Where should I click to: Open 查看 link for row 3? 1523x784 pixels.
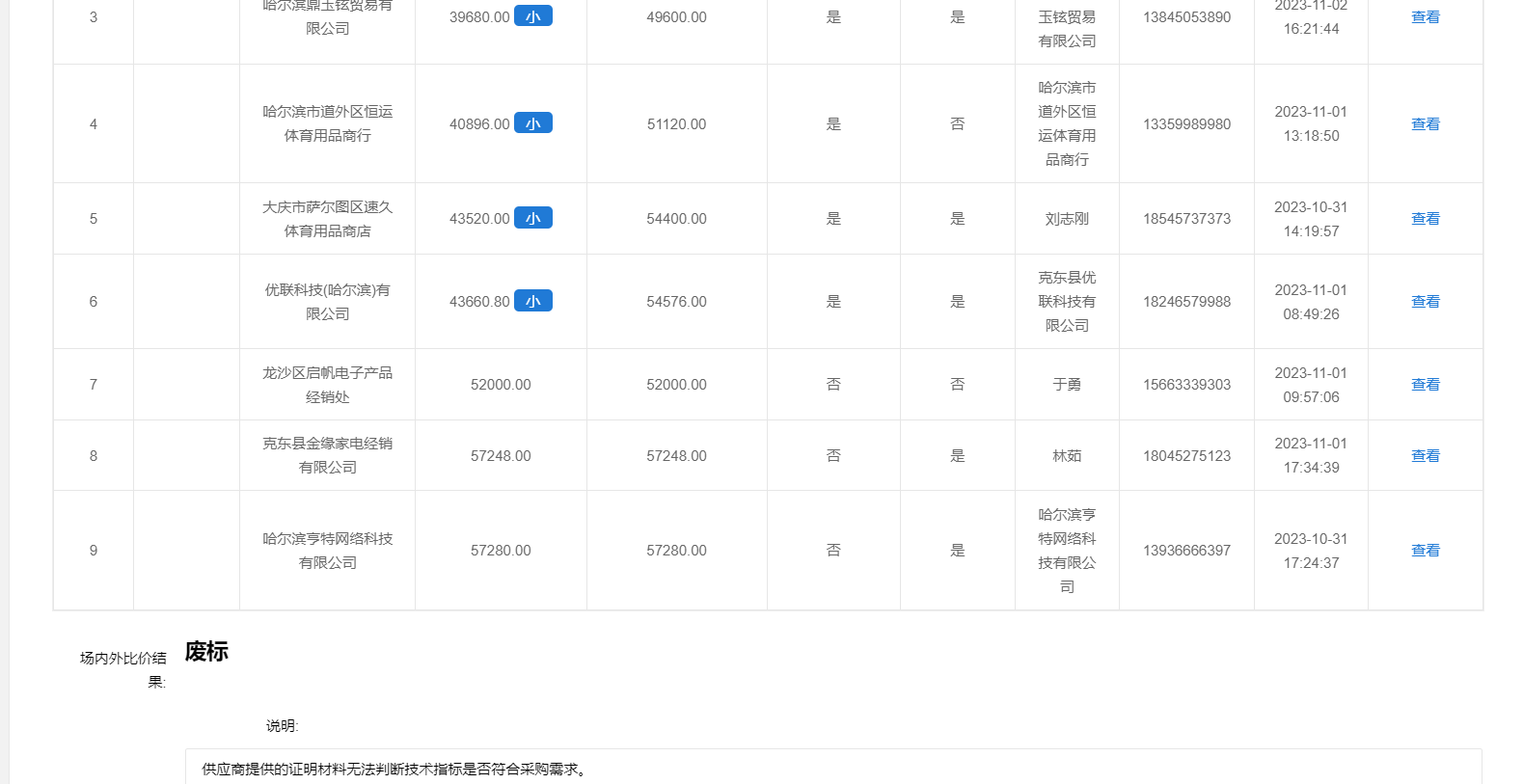1425,17
